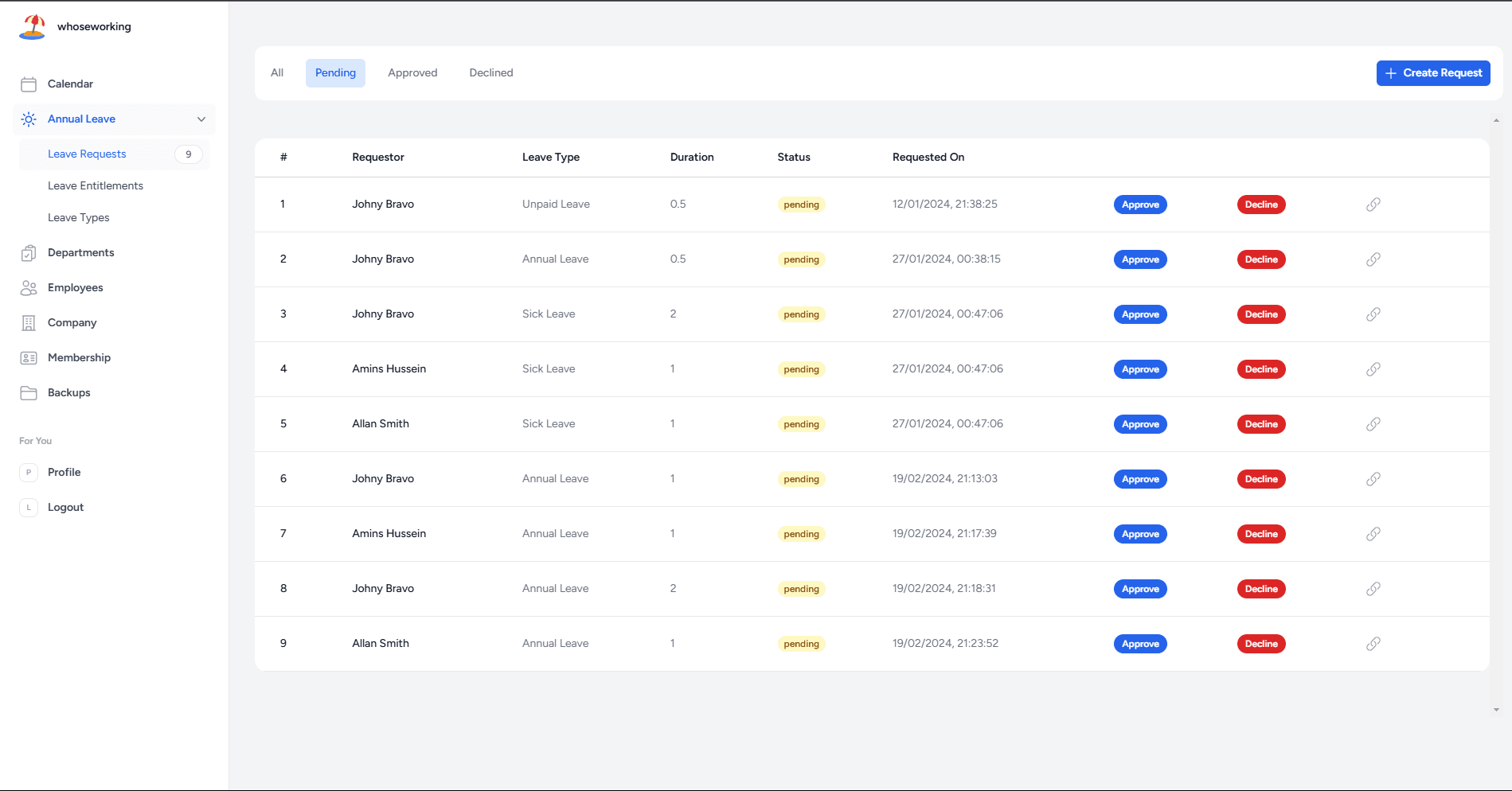The height and width of the screenshot is (791, 1512).
Task: Decline Amins Hussein's Sick Leave request
Action: (x=1261, y=369)
